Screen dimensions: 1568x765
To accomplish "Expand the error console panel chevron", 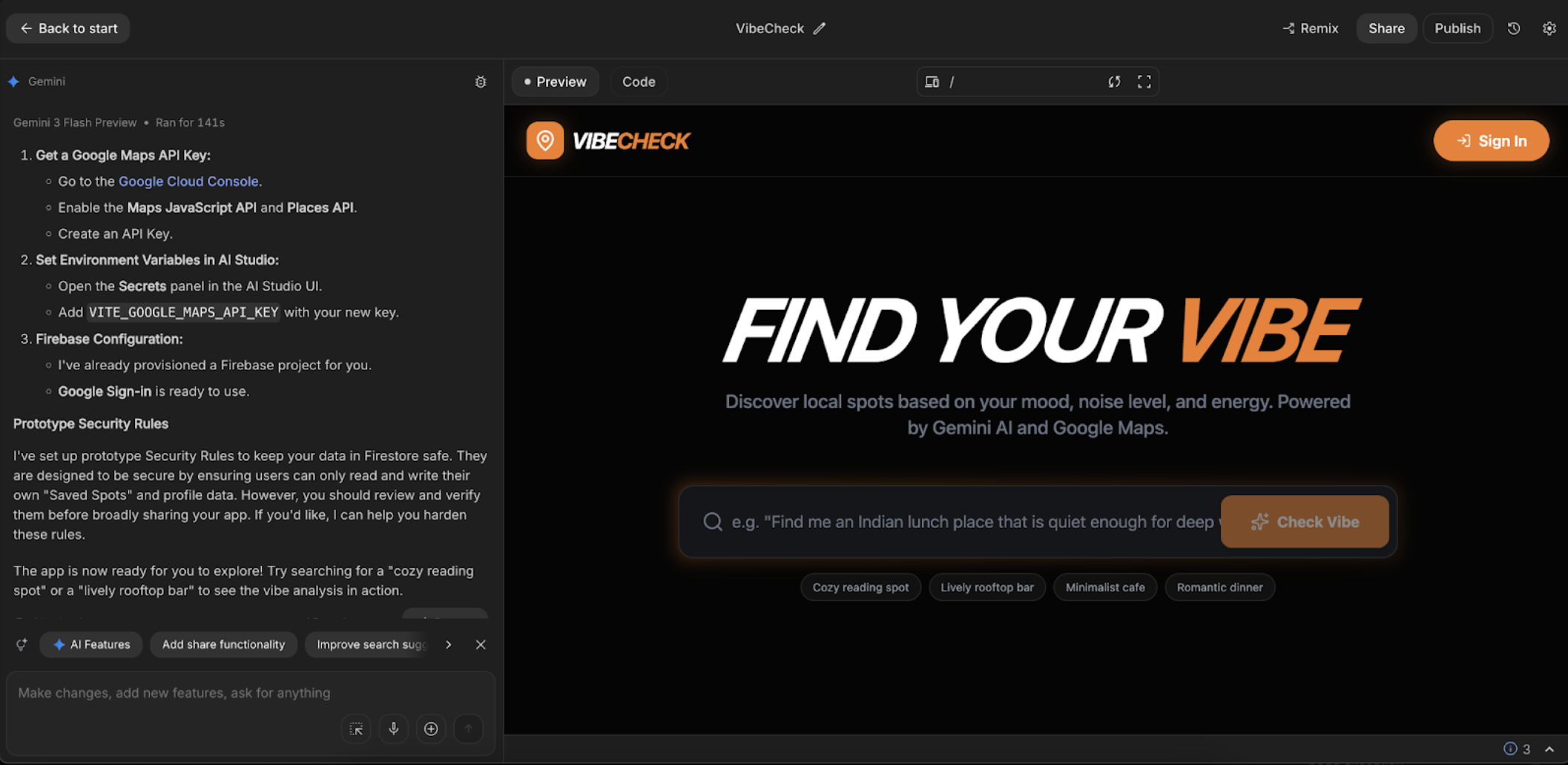I will (1549, 749).
